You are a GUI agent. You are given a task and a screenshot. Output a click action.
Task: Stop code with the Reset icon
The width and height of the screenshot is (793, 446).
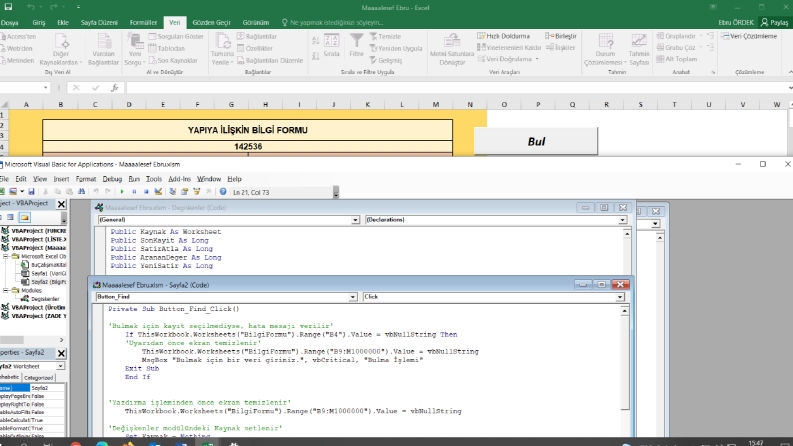click(146, 192)
